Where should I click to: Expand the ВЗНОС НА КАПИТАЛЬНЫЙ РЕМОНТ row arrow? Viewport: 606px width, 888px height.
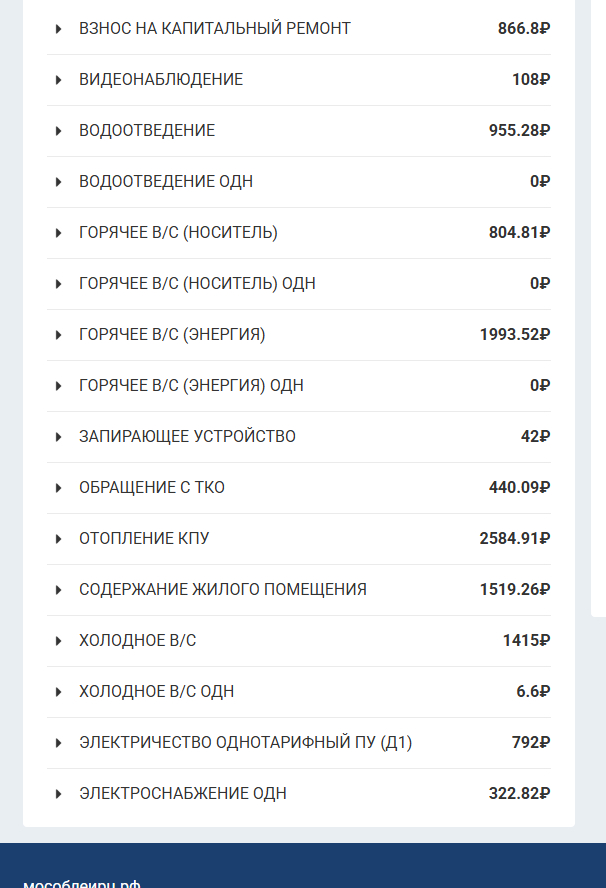coord(60,29)
